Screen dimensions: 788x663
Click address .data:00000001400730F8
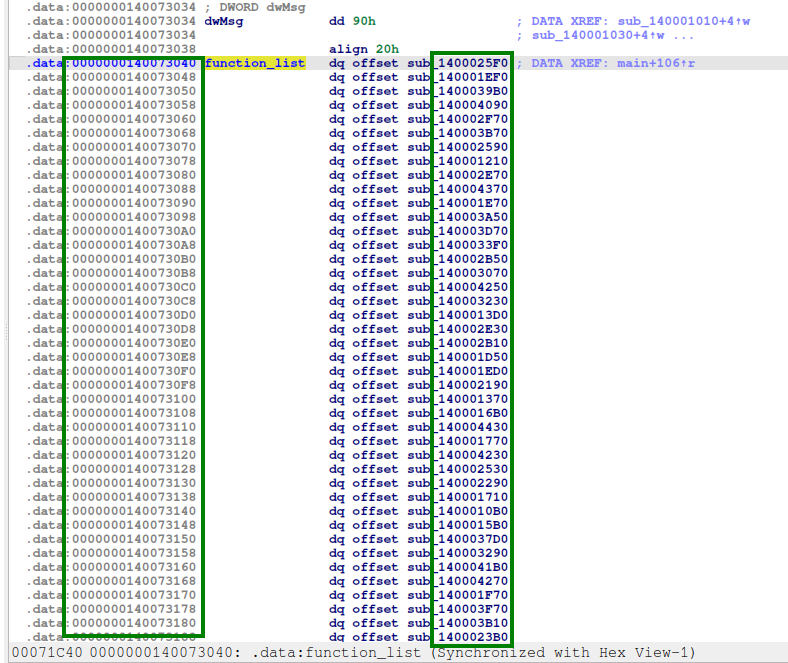tap(111, 385)
